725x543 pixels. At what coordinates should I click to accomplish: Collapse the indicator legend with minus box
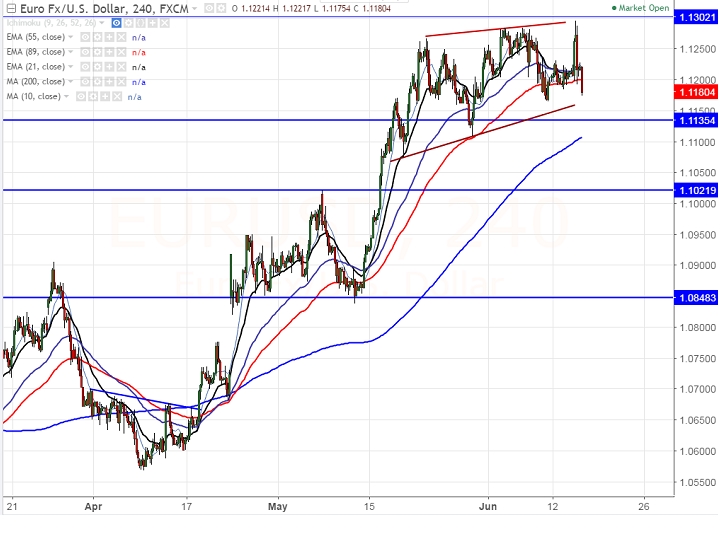pos(11,8)
